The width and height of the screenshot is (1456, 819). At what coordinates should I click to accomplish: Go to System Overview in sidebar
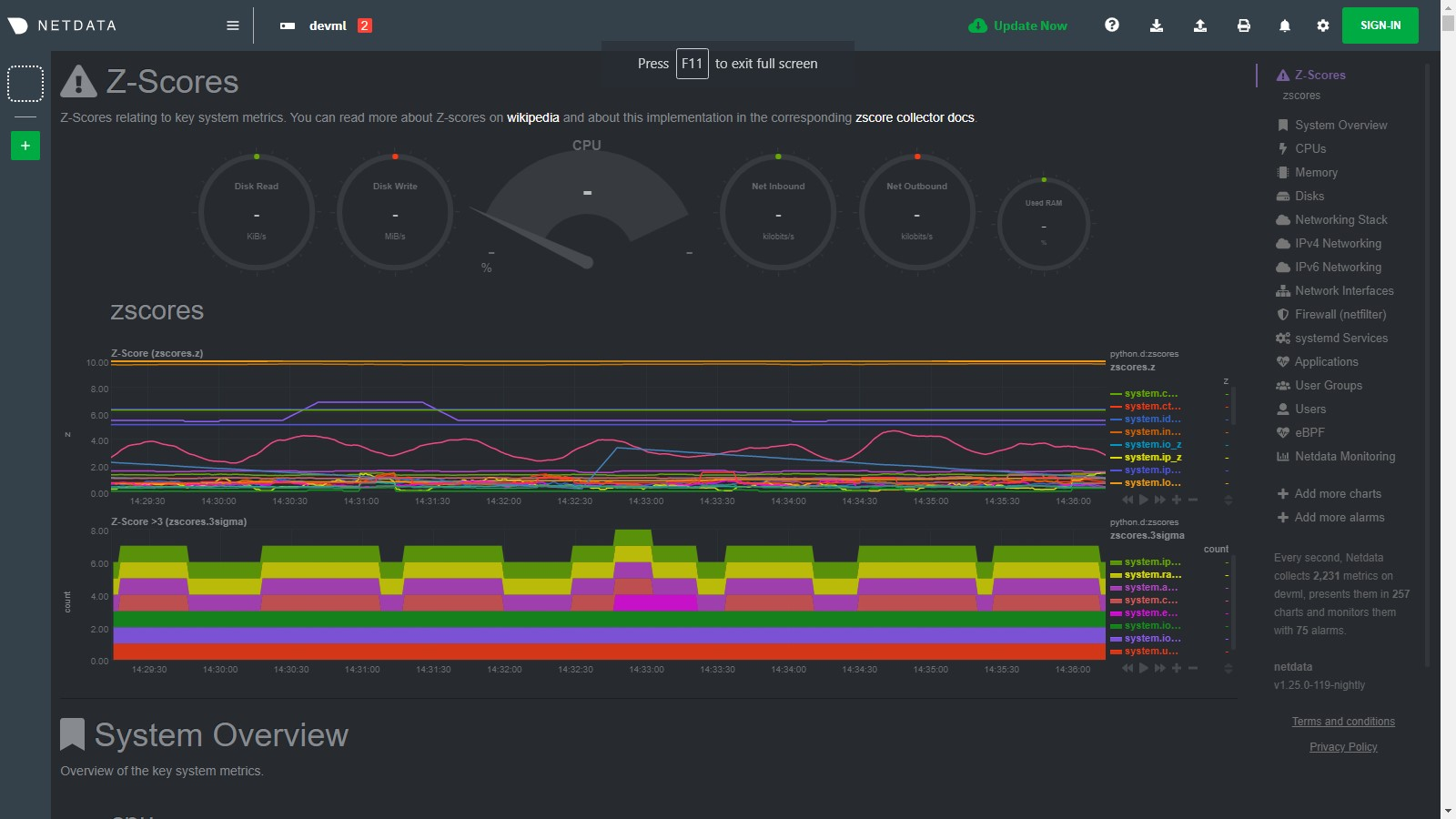tap(1332, 126)
